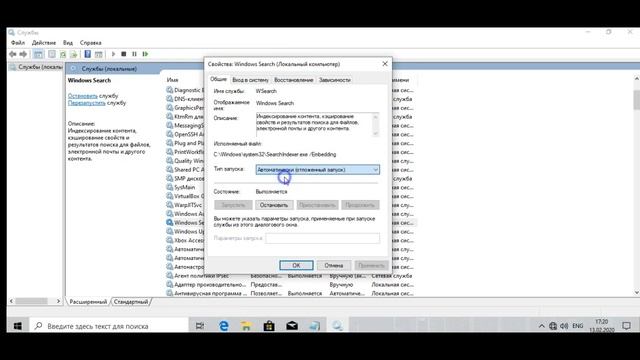Open File Explorer from the taskbar
The height and width of the screenshot is (360, 640).
click(x=246, y=326)
